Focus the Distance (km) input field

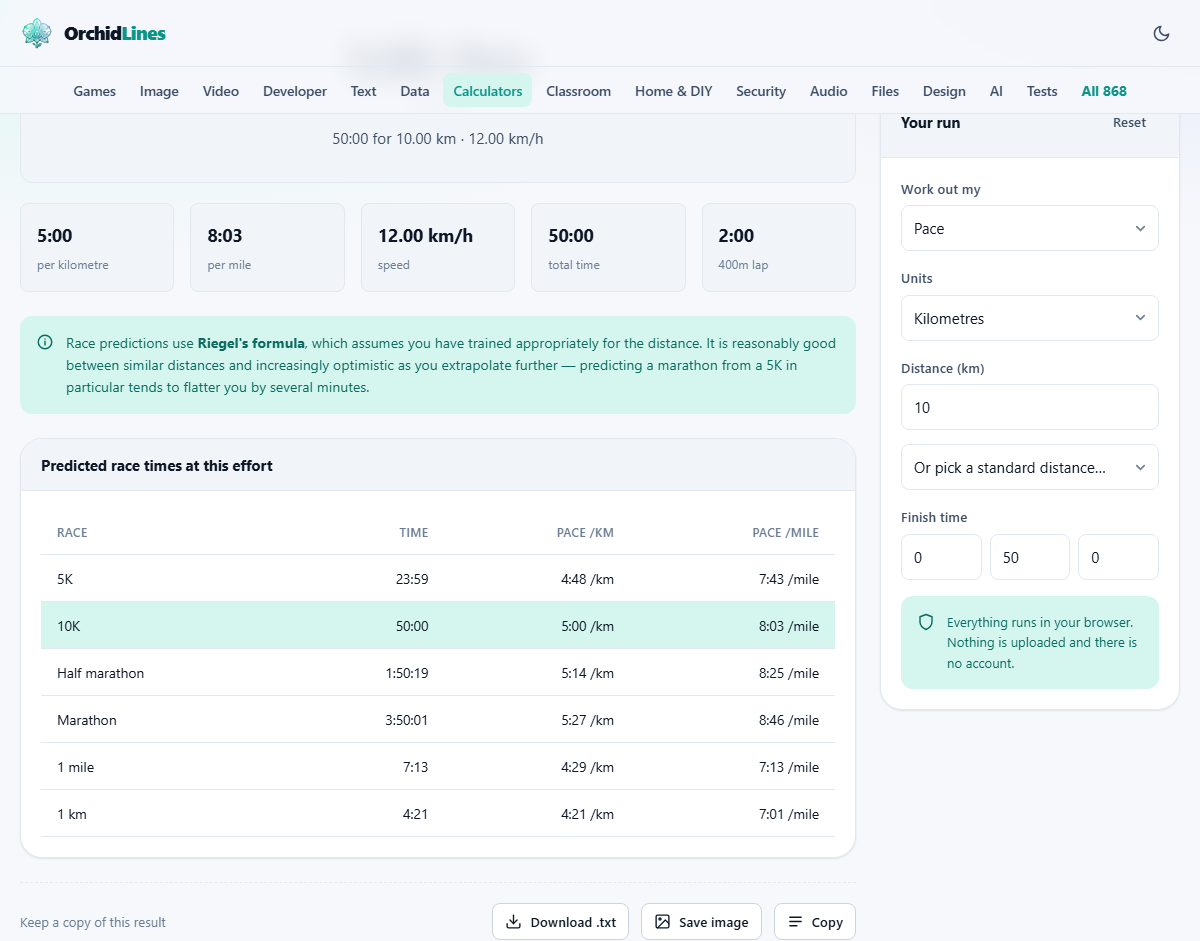(1030, 407)
